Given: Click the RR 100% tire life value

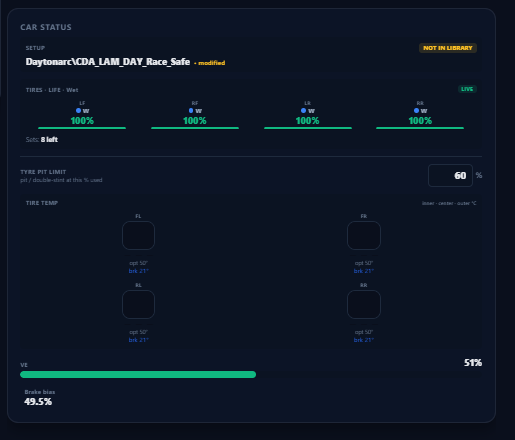Looking at the screenshot, I should point(420,121).
